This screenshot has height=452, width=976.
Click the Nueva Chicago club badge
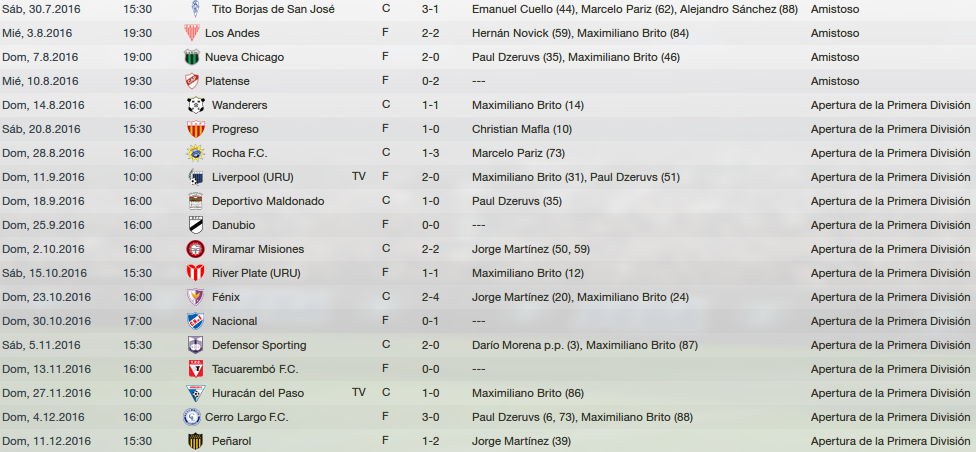point(192,57)
